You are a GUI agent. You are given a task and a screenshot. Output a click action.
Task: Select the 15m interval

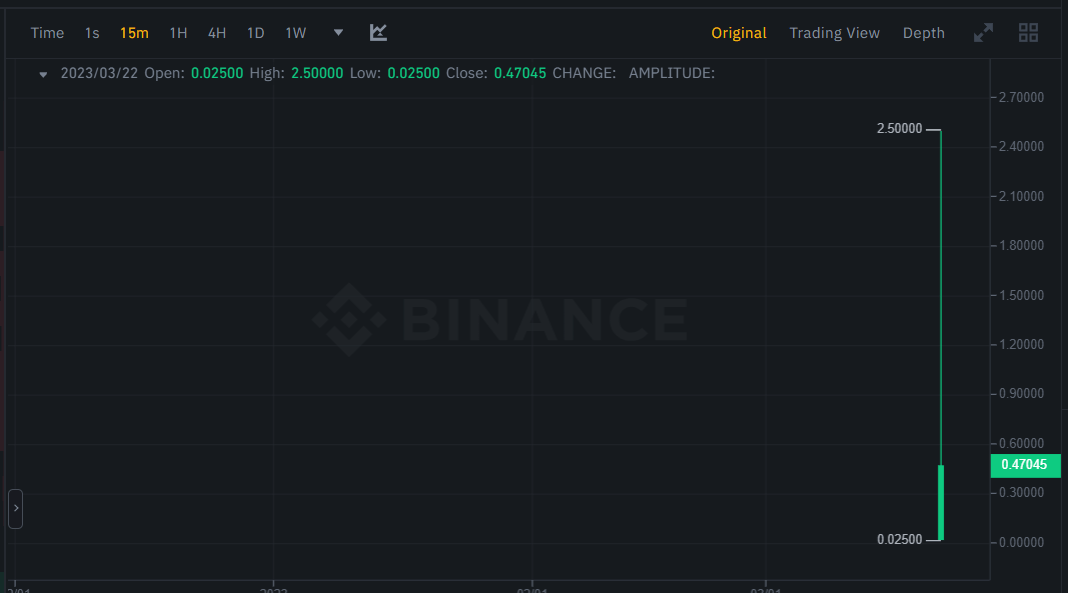(134, 33)
